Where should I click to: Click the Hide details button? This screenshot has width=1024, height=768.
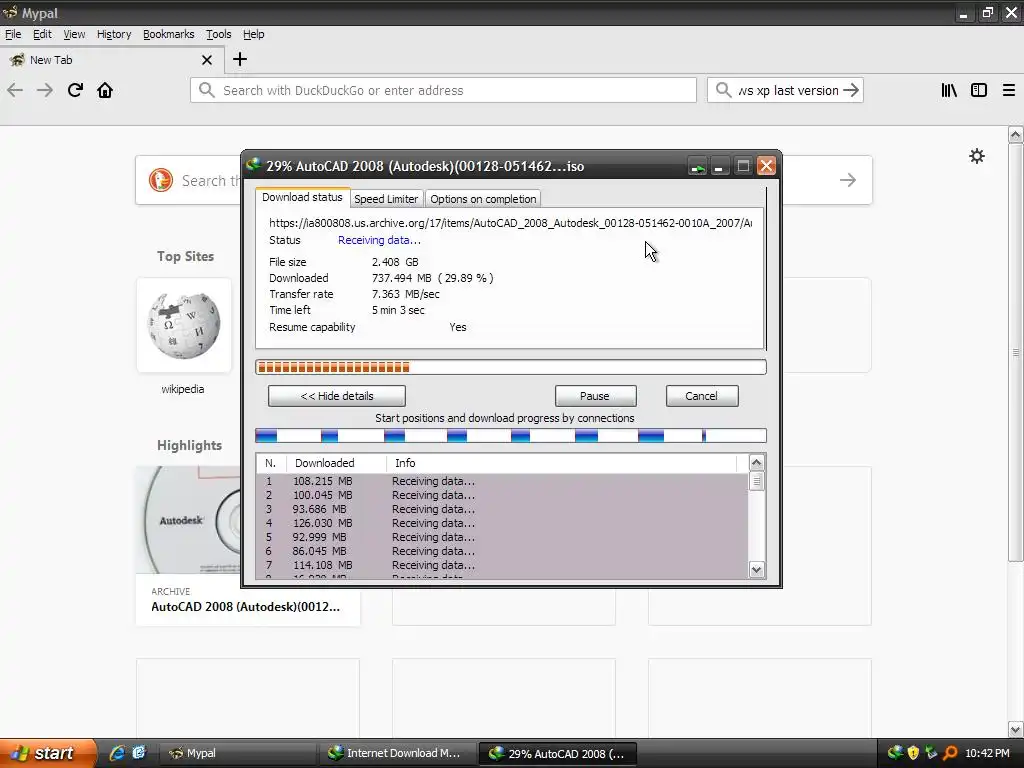337,396
